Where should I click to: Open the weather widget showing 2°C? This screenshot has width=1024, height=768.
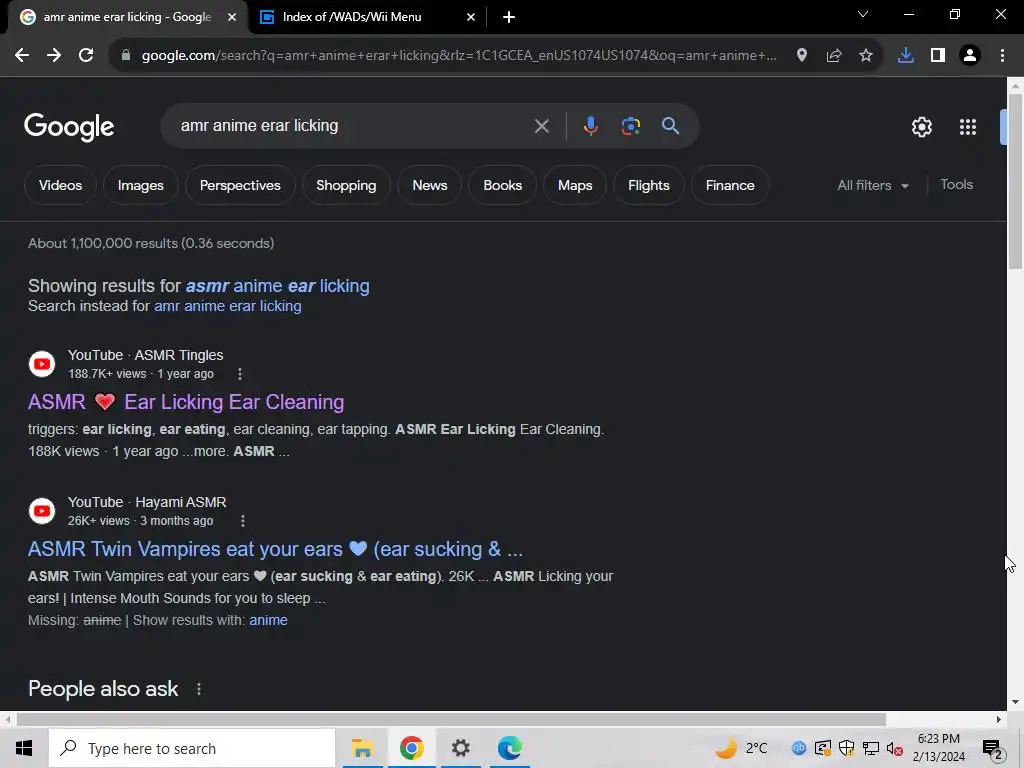tap(741, 748)
